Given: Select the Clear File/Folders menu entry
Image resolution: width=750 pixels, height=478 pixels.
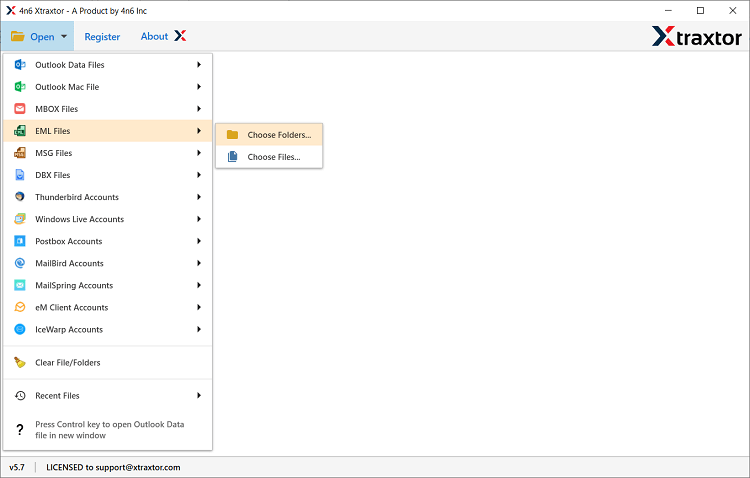Looking at the screenshot, I should coord(108,362).
